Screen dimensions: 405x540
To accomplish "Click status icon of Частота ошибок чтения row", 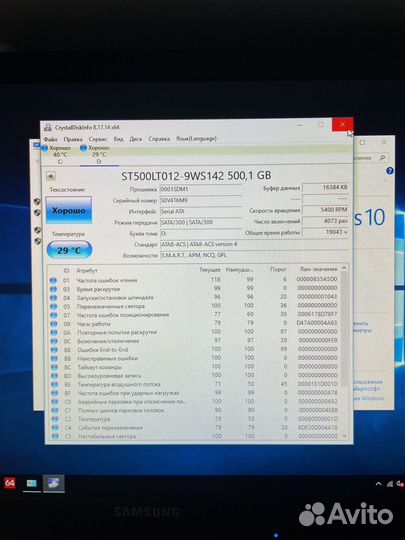I will (x=53, y=281).
